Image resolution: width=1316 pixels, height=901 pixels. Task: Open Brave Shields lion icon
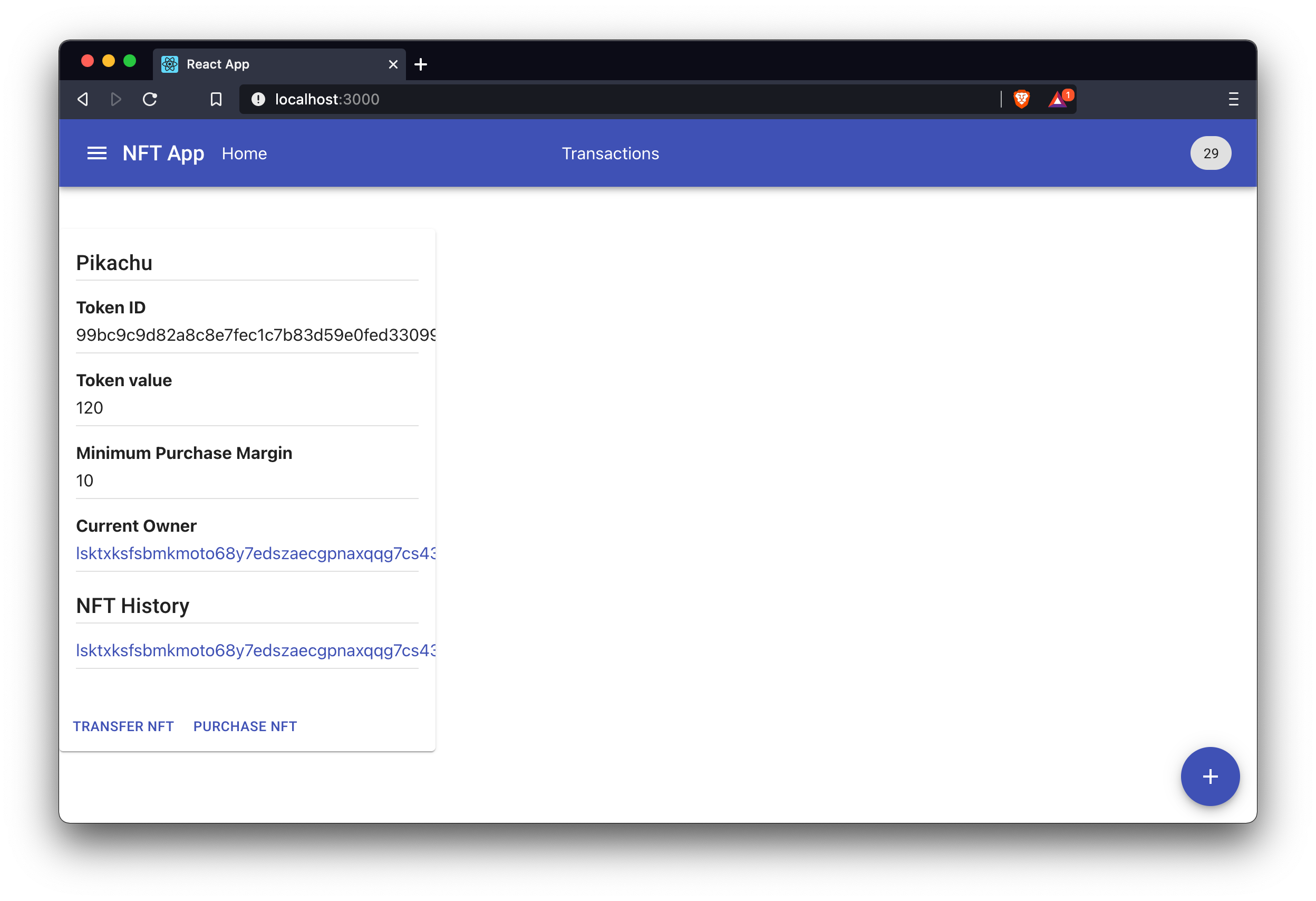click(x=1021, y=99)
